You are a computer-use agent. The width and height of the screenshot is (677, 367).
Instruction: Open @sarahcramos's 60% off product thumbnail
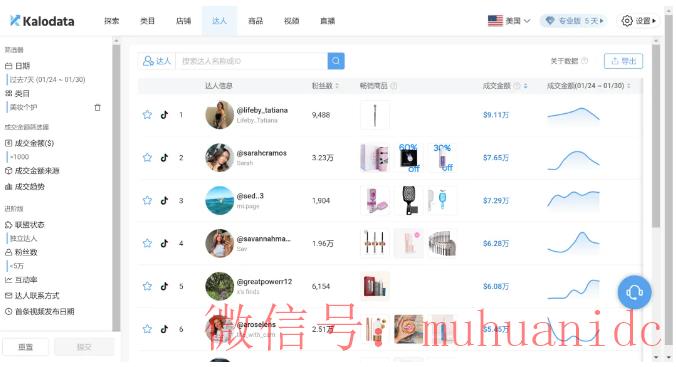coord(409,158)
